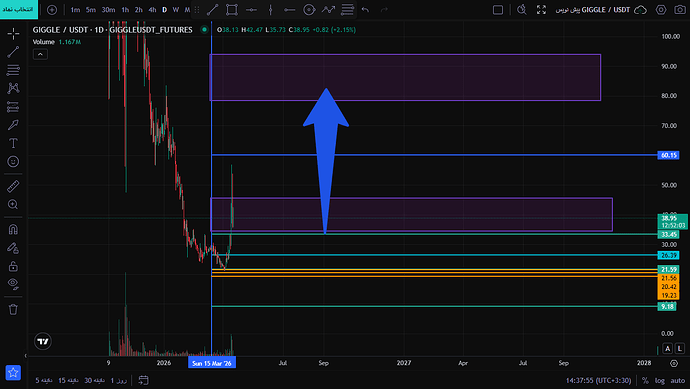Open the forecasting and measurement tools

point(13,106)
